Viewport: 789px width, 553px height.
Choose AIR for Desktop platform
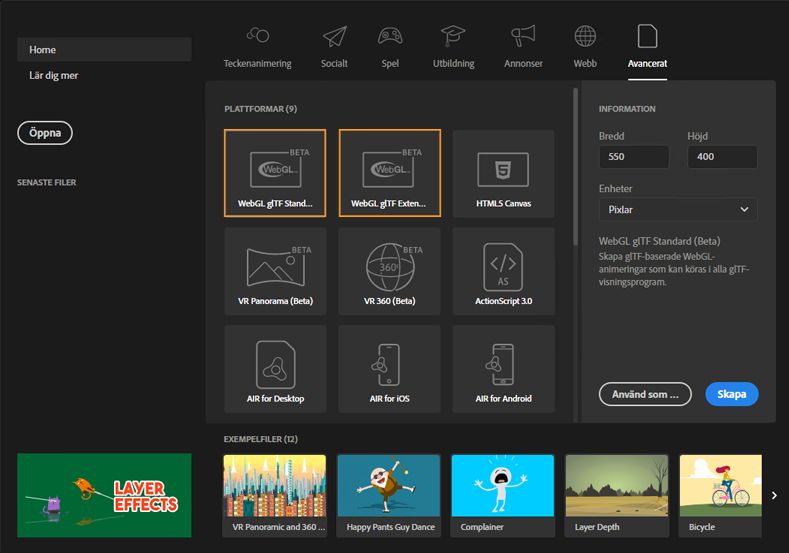tap(275, 369)
